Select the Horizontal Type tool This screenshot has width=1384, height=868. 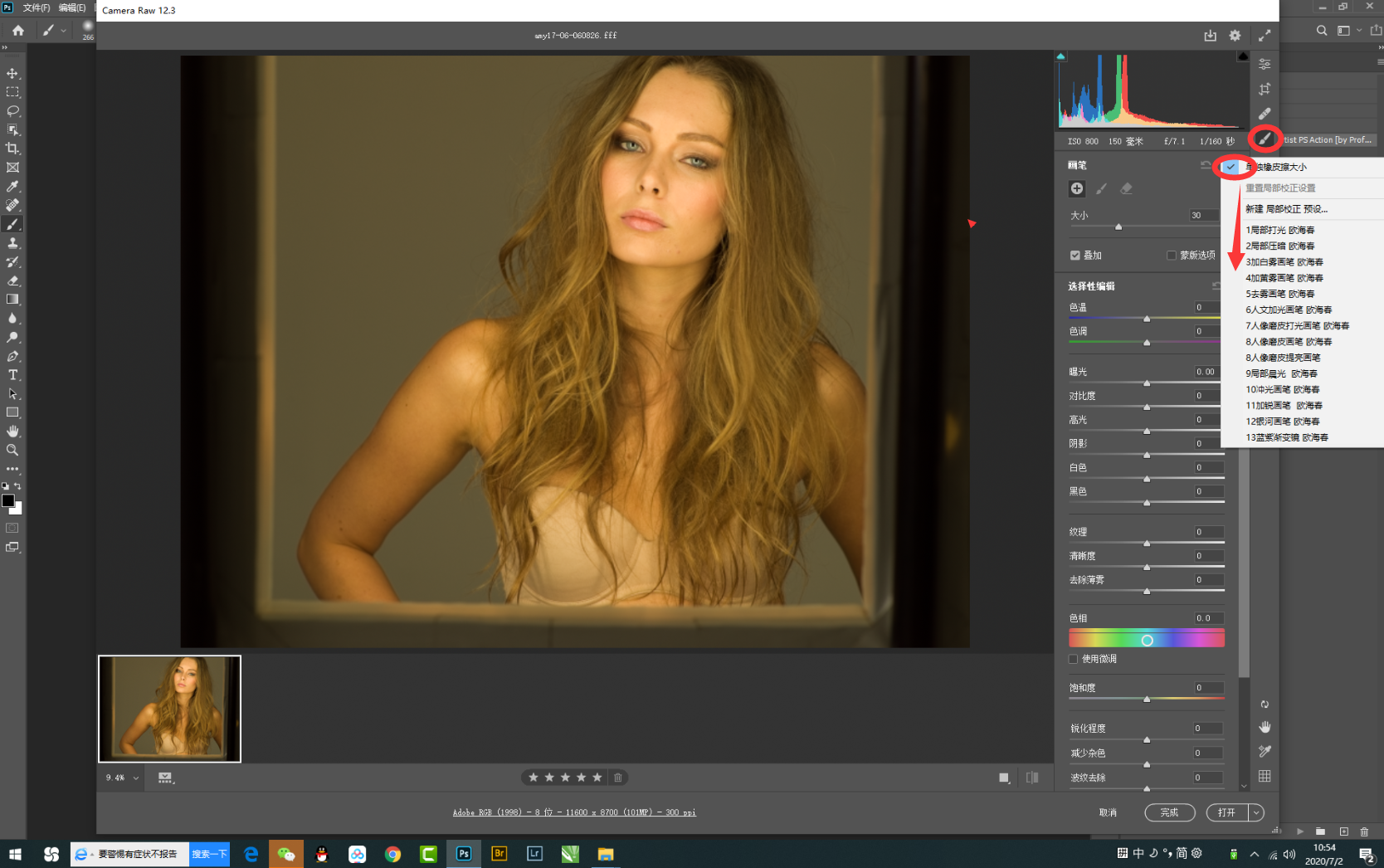(x=12, y=375)
